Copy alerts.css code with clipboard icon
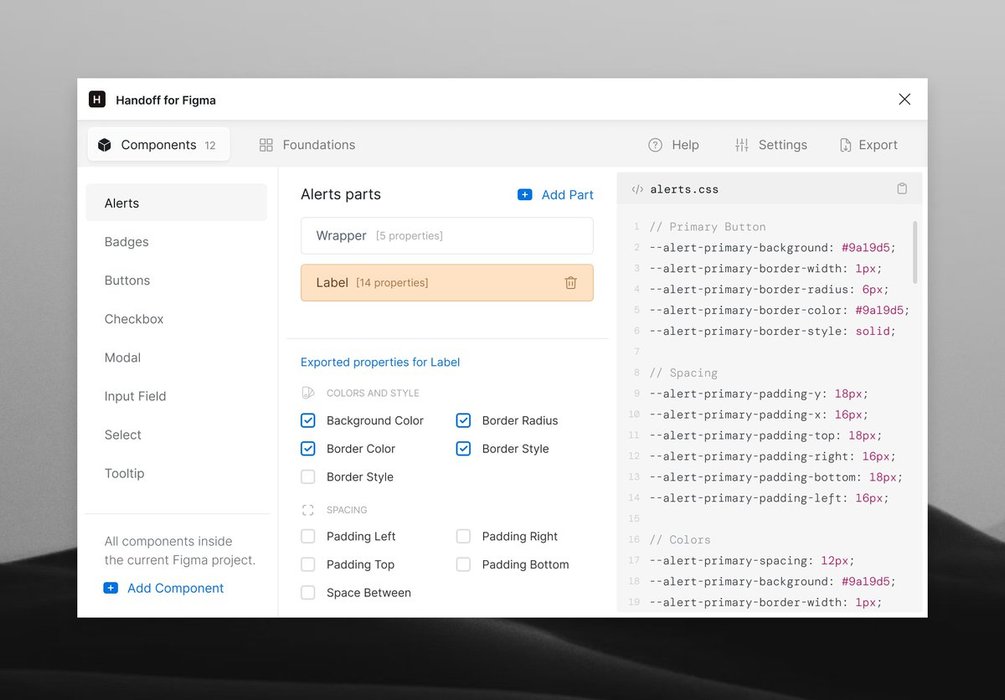Viewport: 1005px width, 700px height. (x=902, y=188)
